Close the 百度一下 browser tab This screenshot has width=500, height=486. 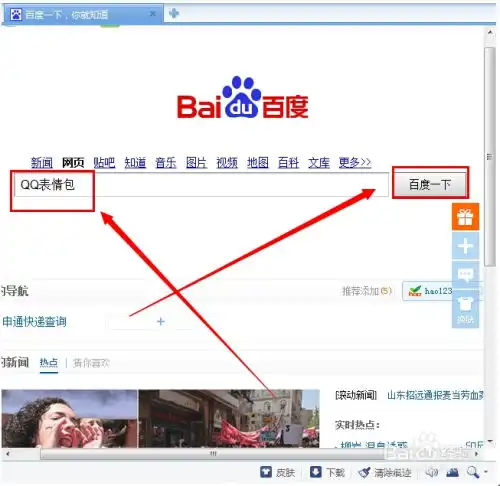click(x=153, y=14)
